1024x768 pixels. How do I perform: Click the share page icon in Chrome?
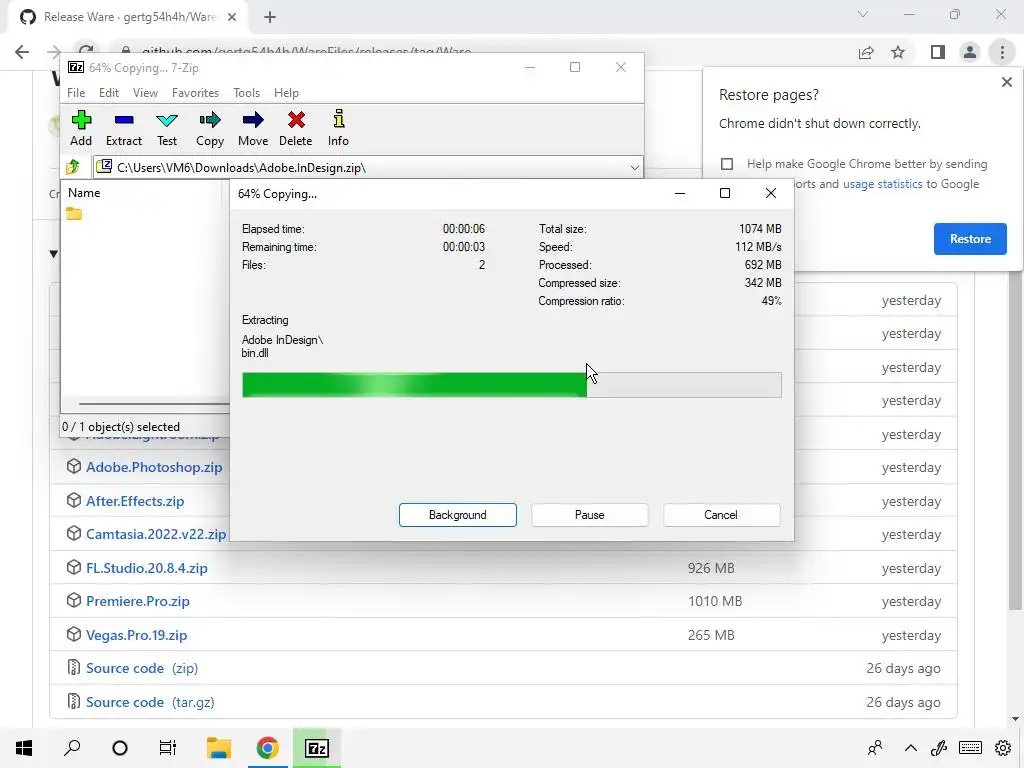tap(866, 52)
